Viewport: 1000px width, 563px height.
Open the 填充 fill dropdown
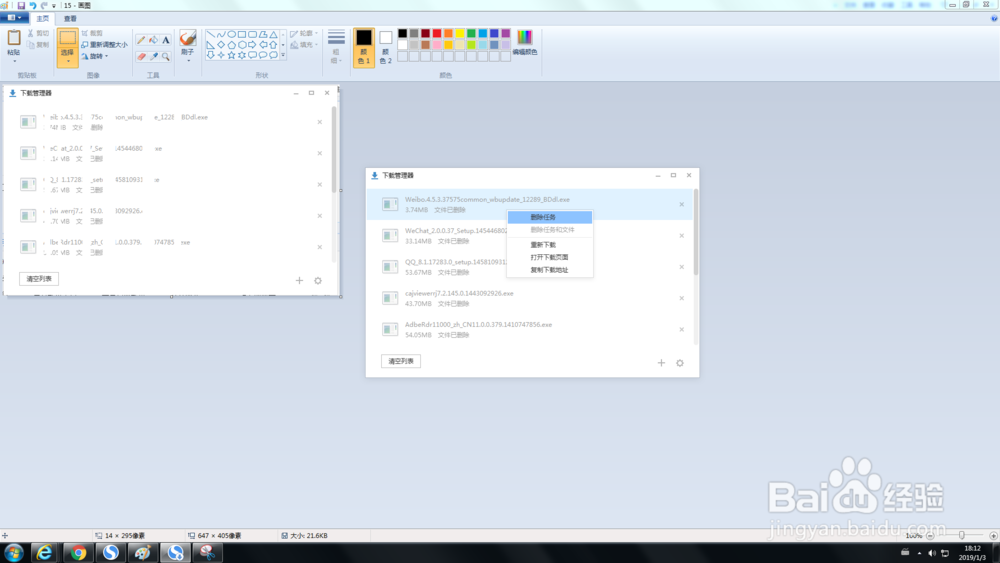pos(304,45)
